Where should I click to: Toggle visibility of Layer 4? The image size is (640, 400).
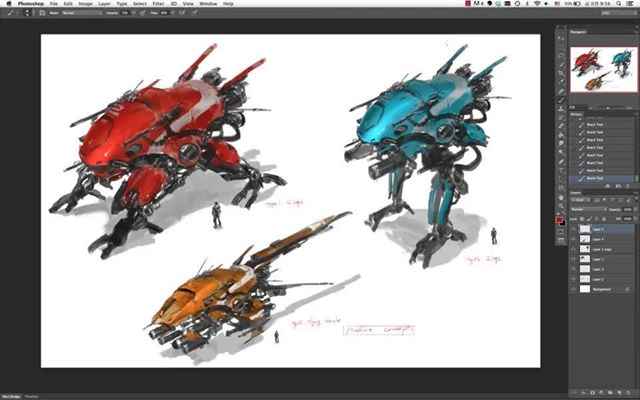click(x=573, y=239)
